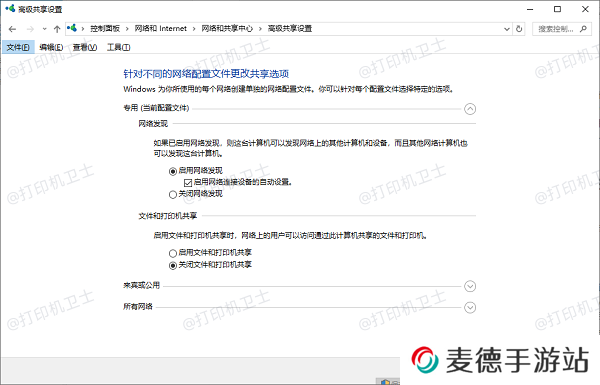Go up one level with up arrow
Image resolution: width=600 pixels, height=385 pixels.
click(57, 29)
